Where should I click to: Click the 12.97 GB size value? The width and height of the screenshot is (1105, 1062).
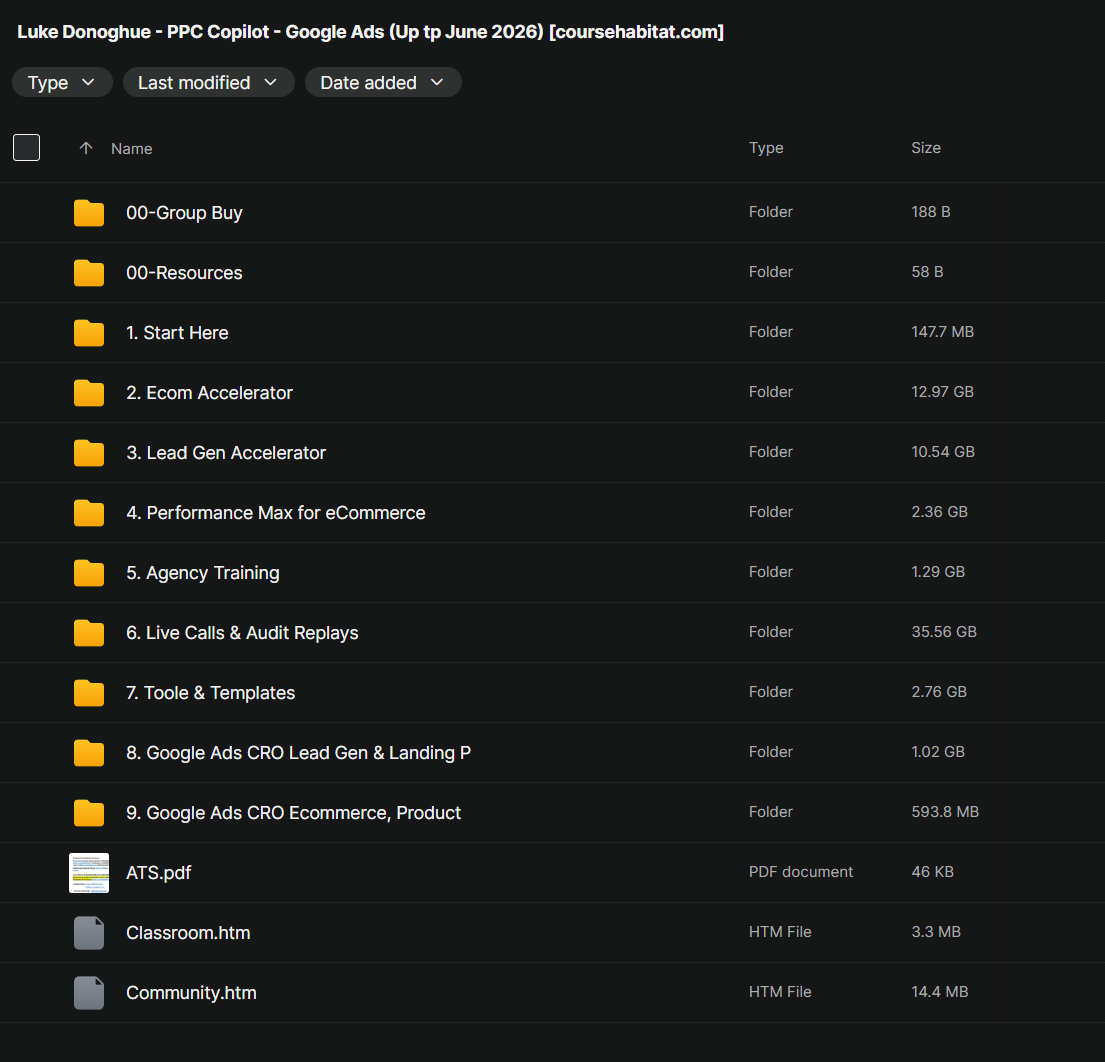point(942,392)
